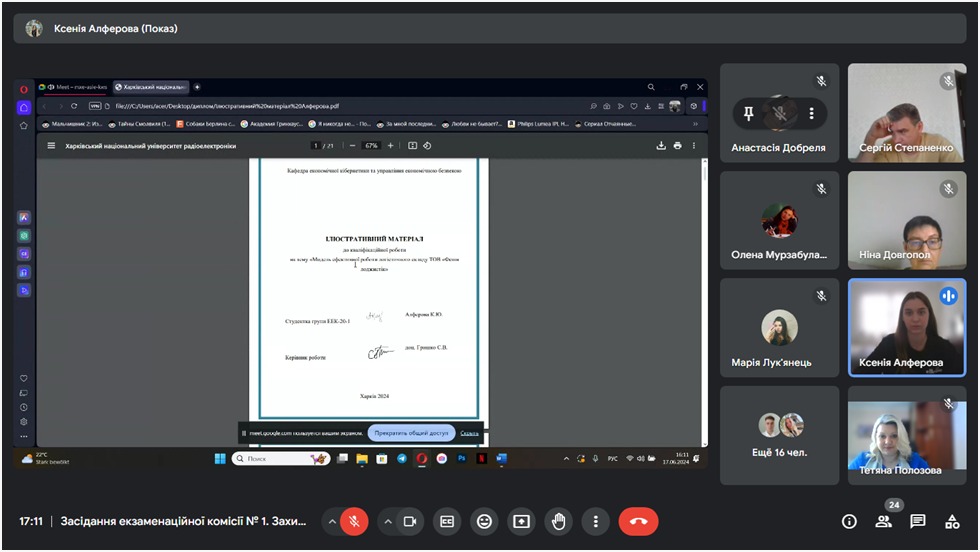Show the people panel with 24 participants
The height and width of the screenshot is (552, 980).
[x=883, y=521]
